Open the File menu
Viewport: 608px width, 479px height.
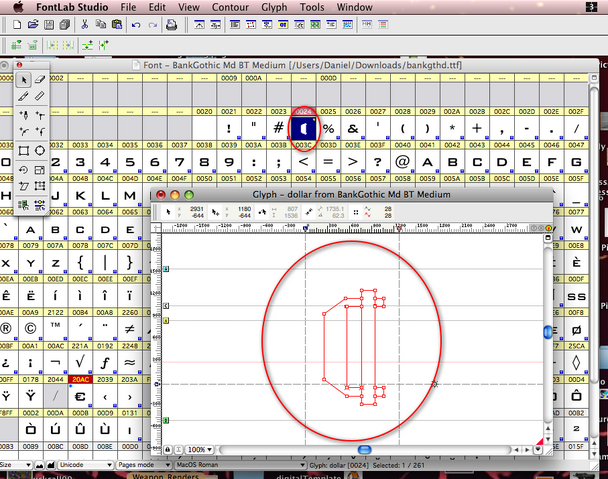click(x=128, y=7)
